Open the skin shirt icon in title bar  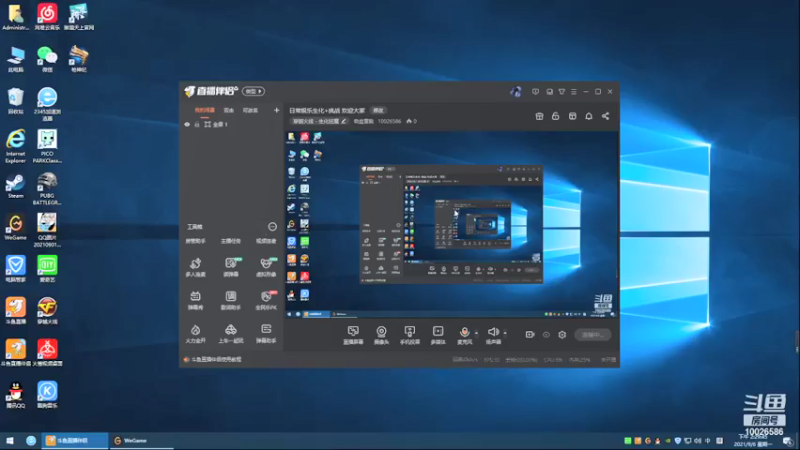click(562, 92)
